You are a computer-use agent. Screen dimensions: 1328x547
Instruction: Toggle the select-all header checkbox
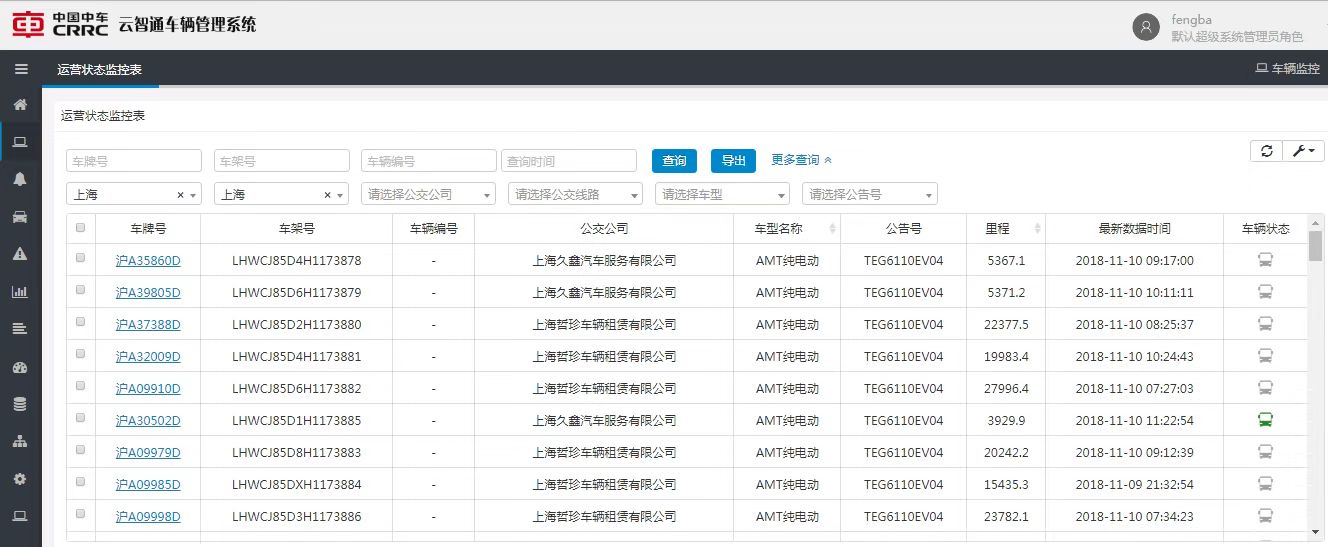point(81,228)
